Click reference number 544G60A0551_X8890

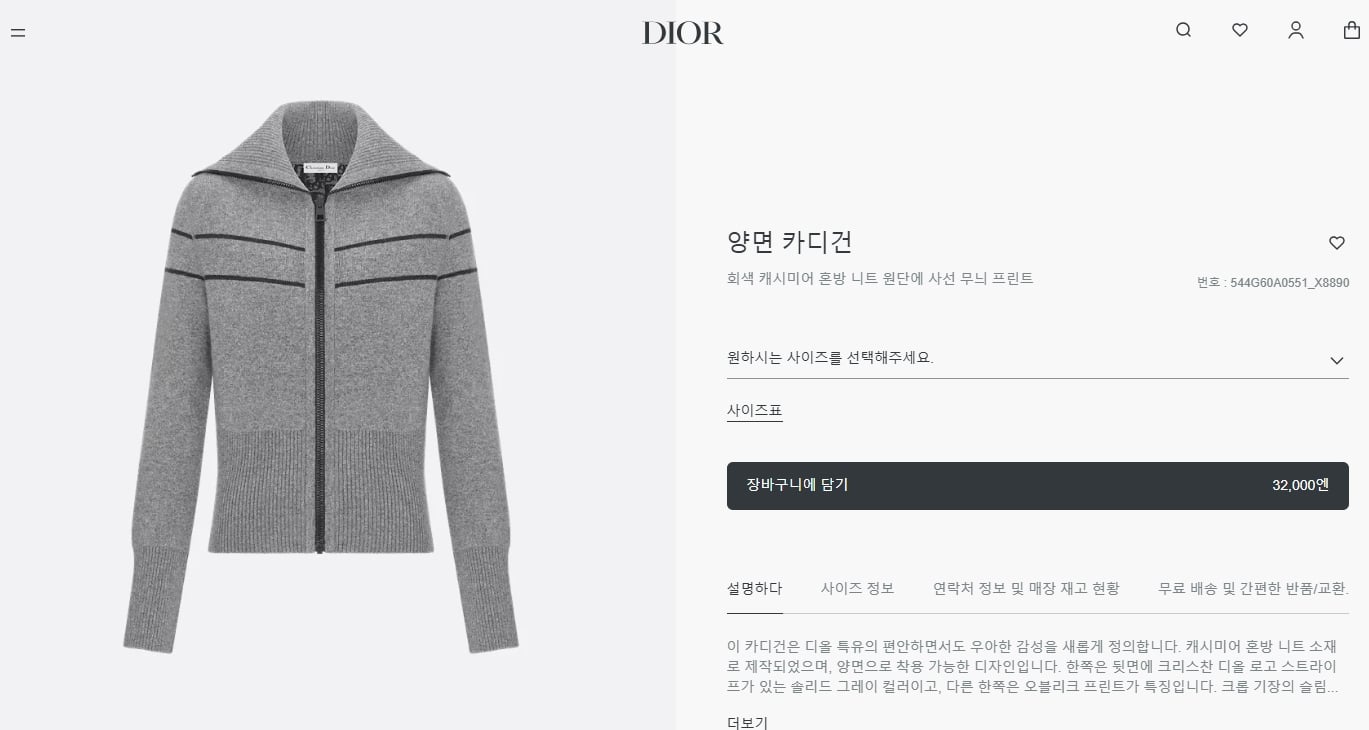(1290, 283)
